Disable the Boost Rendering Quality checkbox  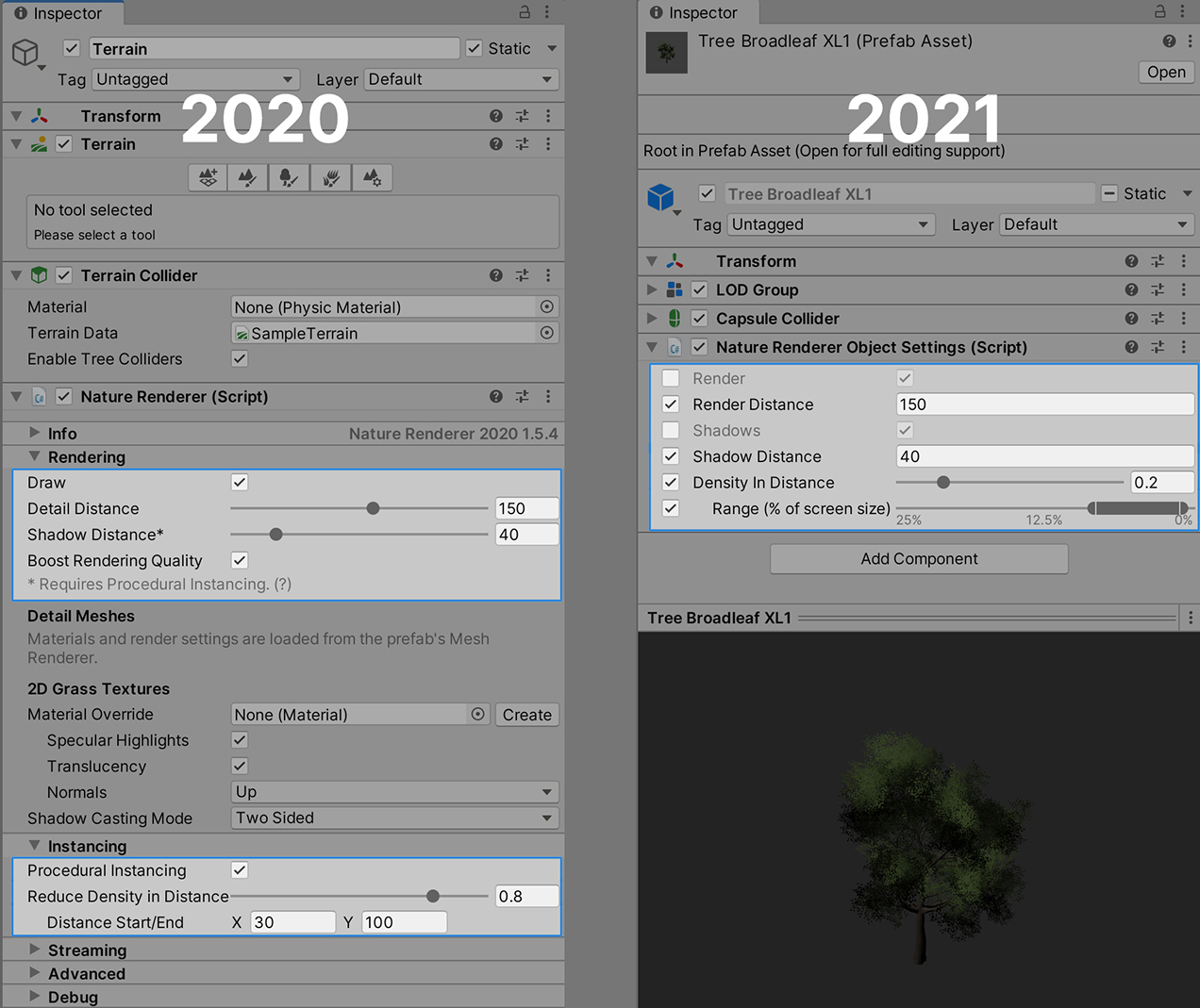240,560
